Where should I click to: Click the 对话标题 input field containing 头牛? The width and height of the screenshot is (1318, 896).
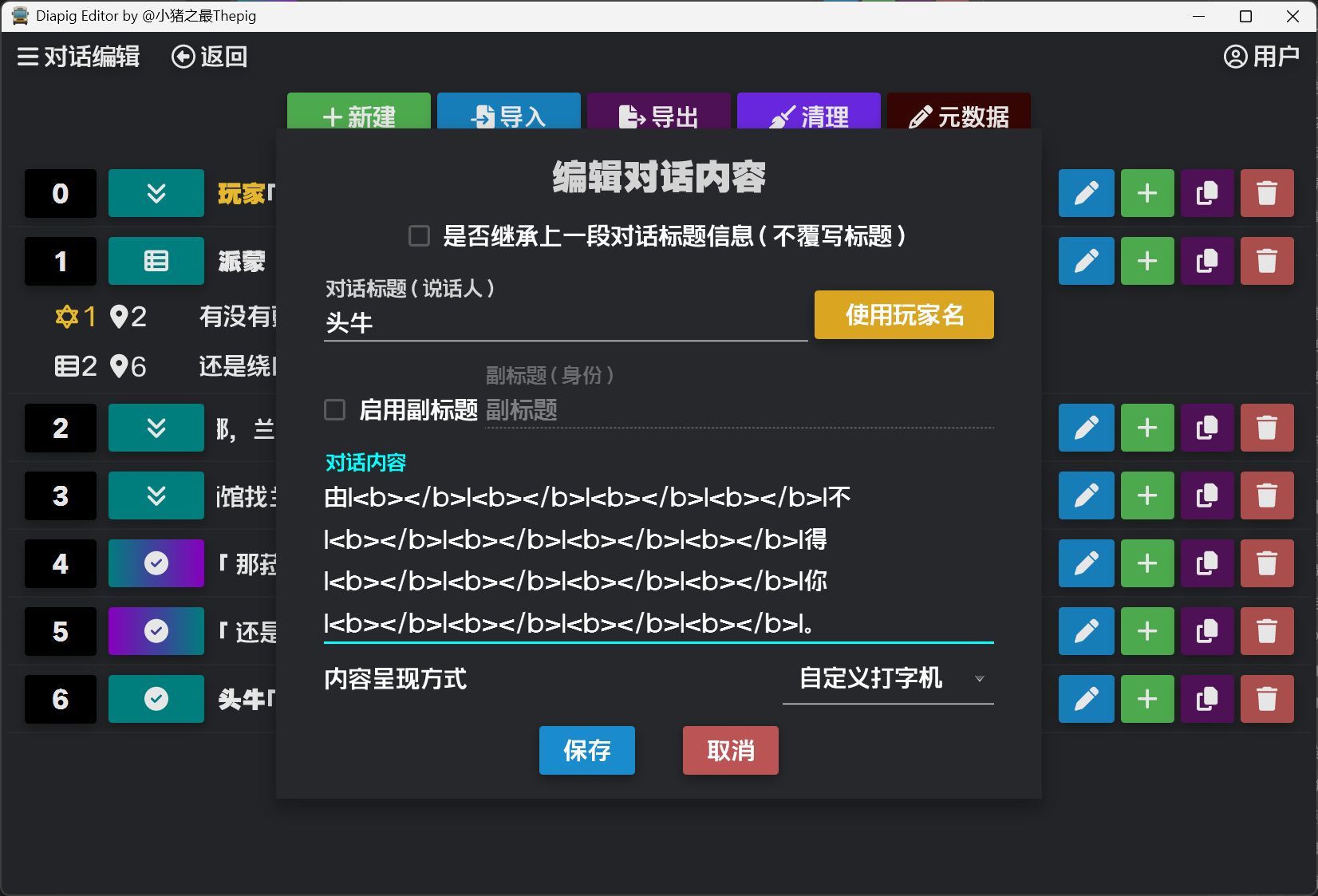click(565, 323)
